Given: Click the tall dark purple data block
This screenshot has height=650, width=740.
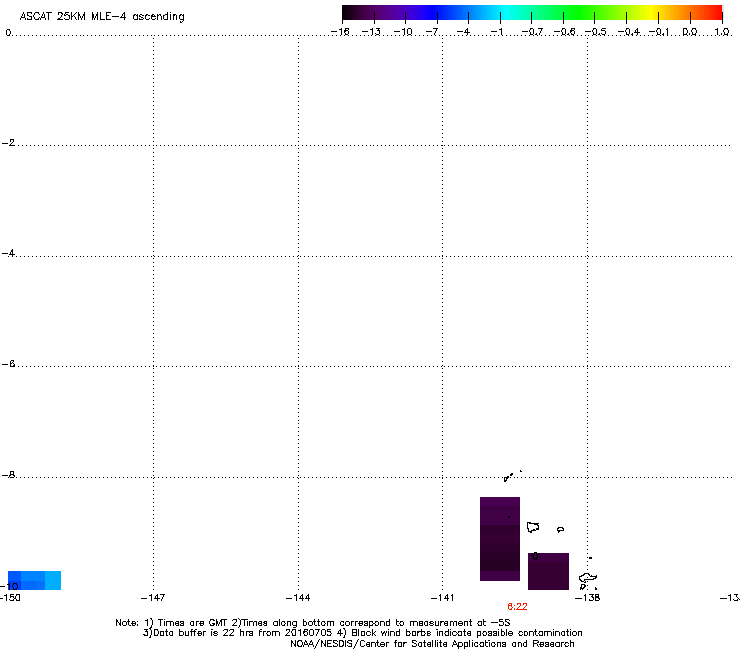Looking at the screenshot, I should pyautogui.click(x=500, y=539).
